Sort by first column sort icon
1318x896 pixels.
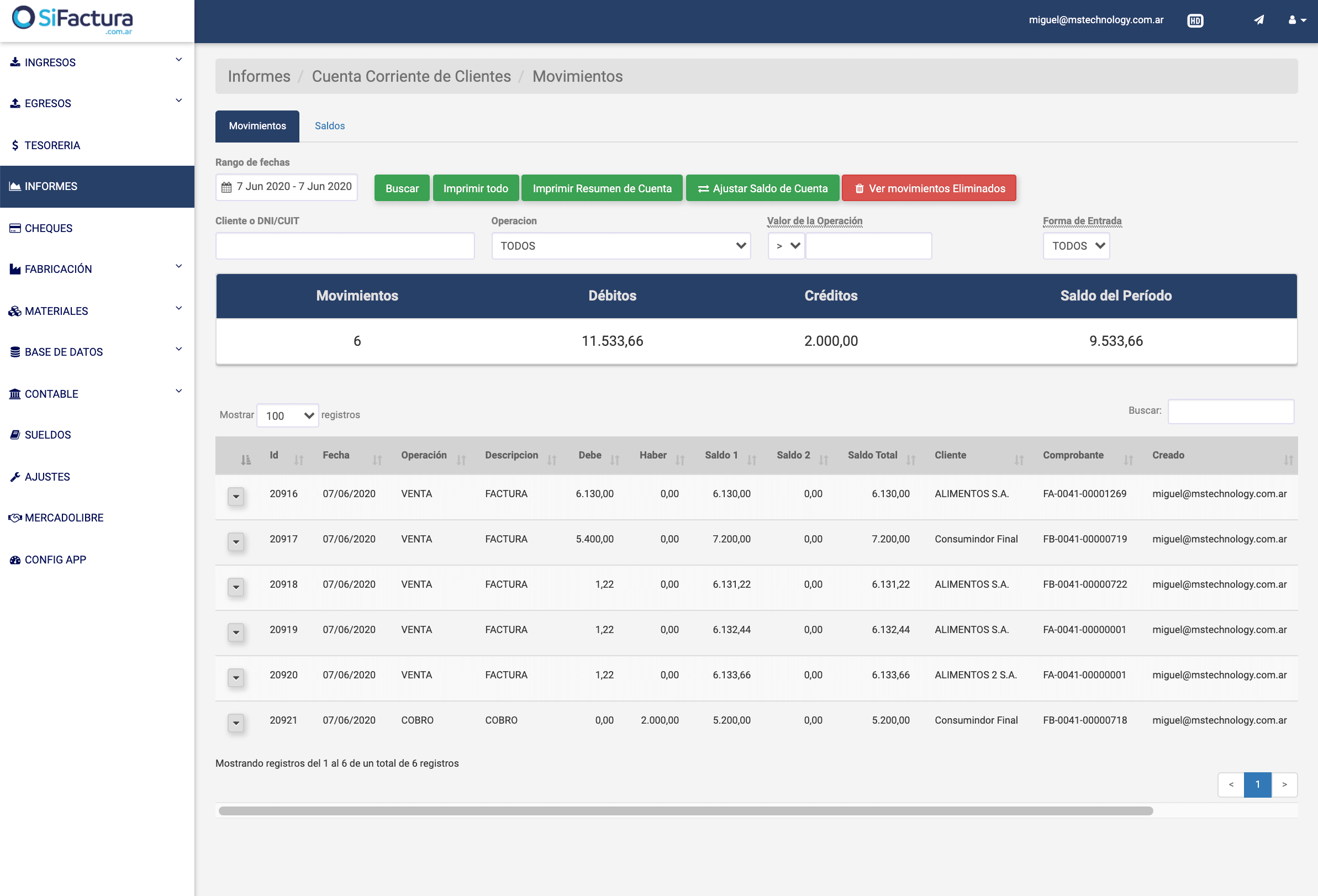click(x=246, y=460)
